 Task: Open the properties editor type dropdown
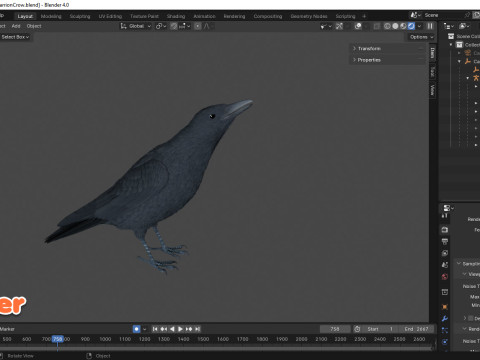(448, 208)
